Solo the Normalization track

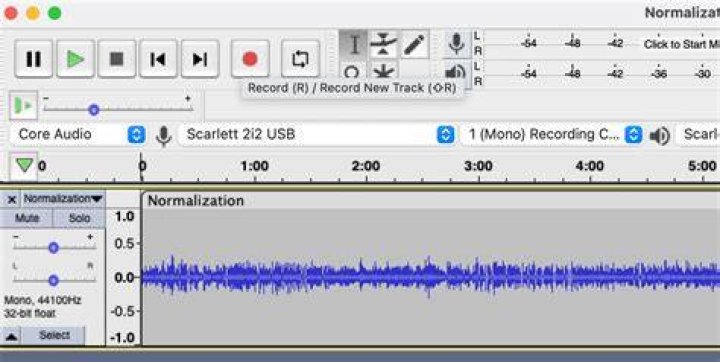(79, 218)
